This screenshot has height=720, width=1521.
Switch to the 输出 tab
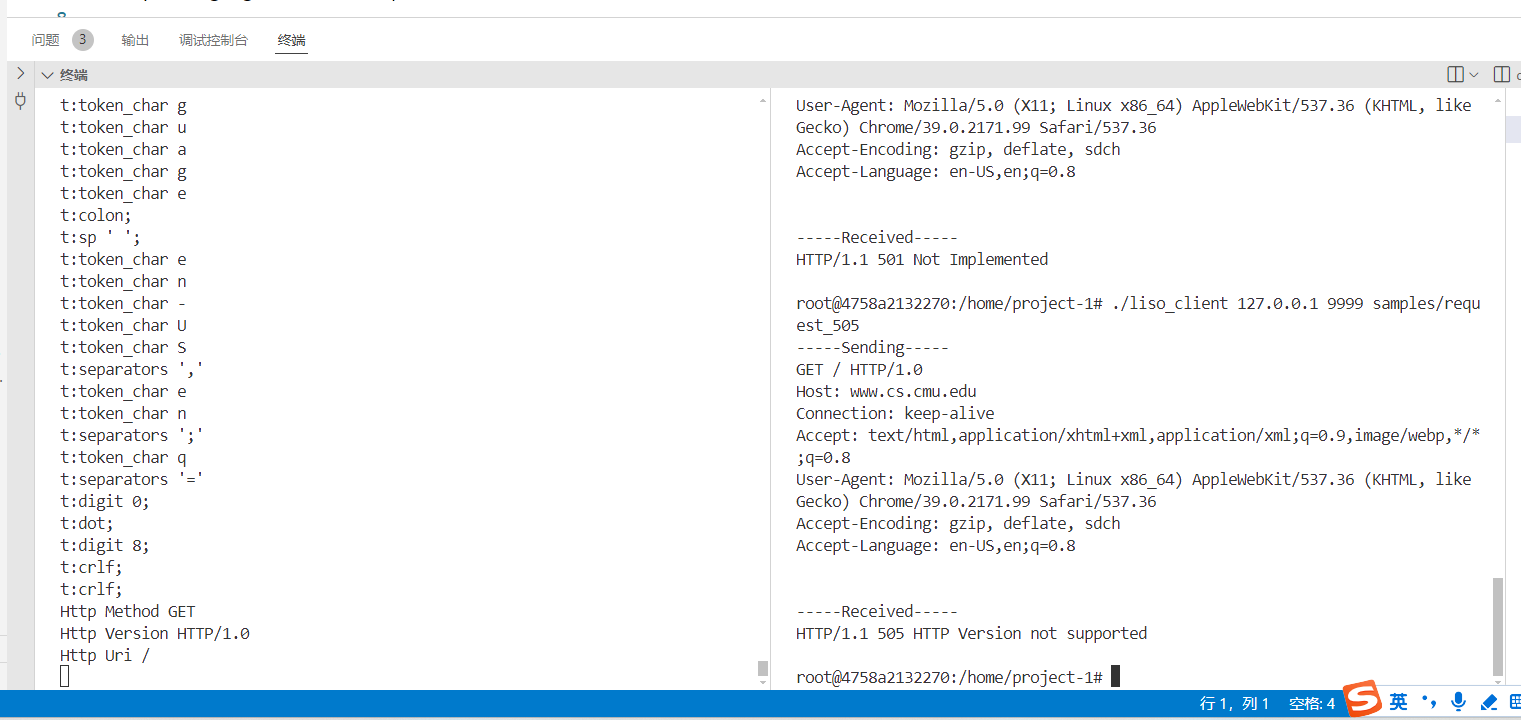135,40
